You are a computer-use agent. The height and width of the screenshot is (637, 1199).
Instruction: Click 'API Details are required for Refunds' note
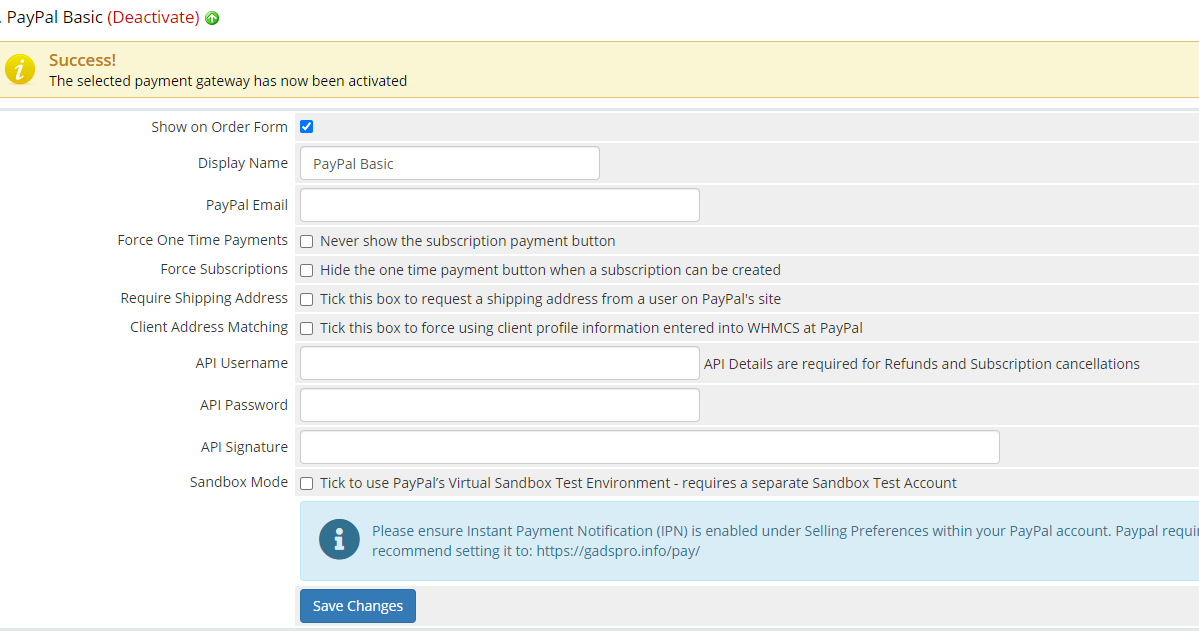coord(921,364)
